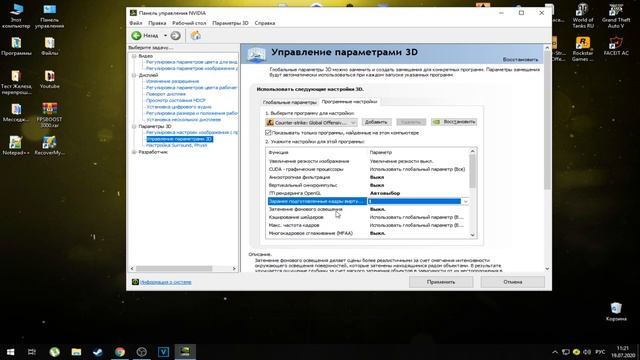Screen dimensions: 640x360
Task: Open Установка цифрового аудио task
Action: coord(179,107)
